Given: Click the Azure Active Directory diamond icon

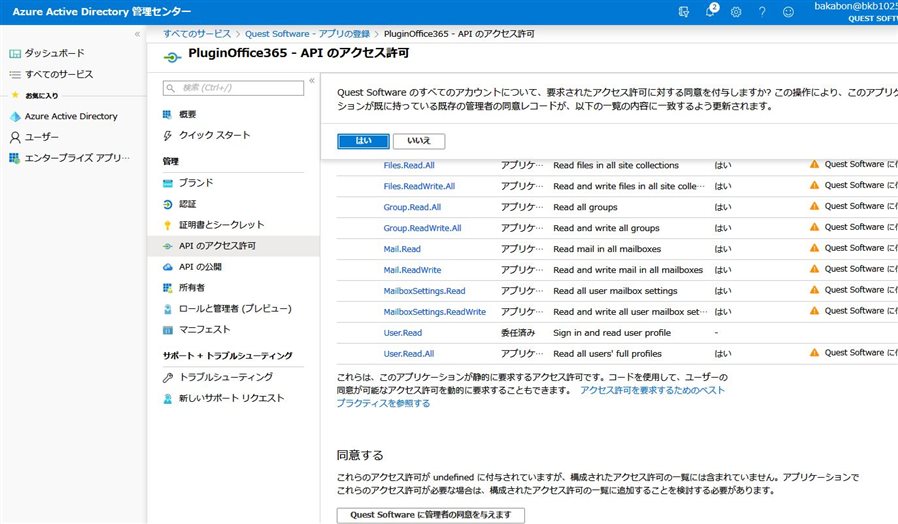Looking at the screenshot, I should (15, 116).
